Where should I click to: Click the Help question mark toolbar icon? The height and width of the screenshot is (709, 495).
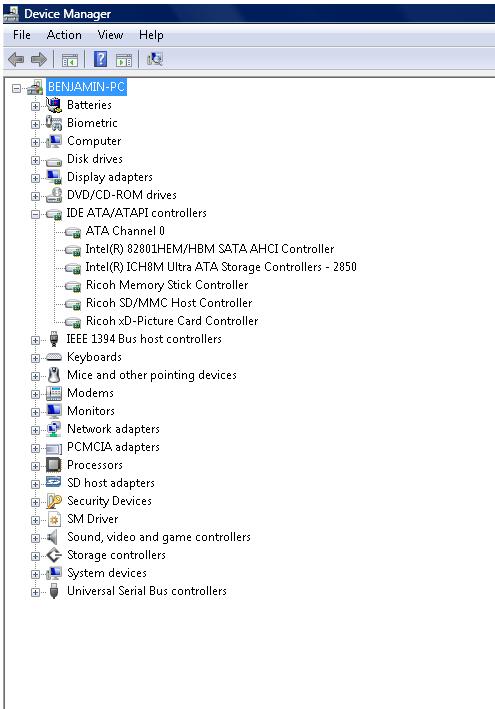point(100,59)
